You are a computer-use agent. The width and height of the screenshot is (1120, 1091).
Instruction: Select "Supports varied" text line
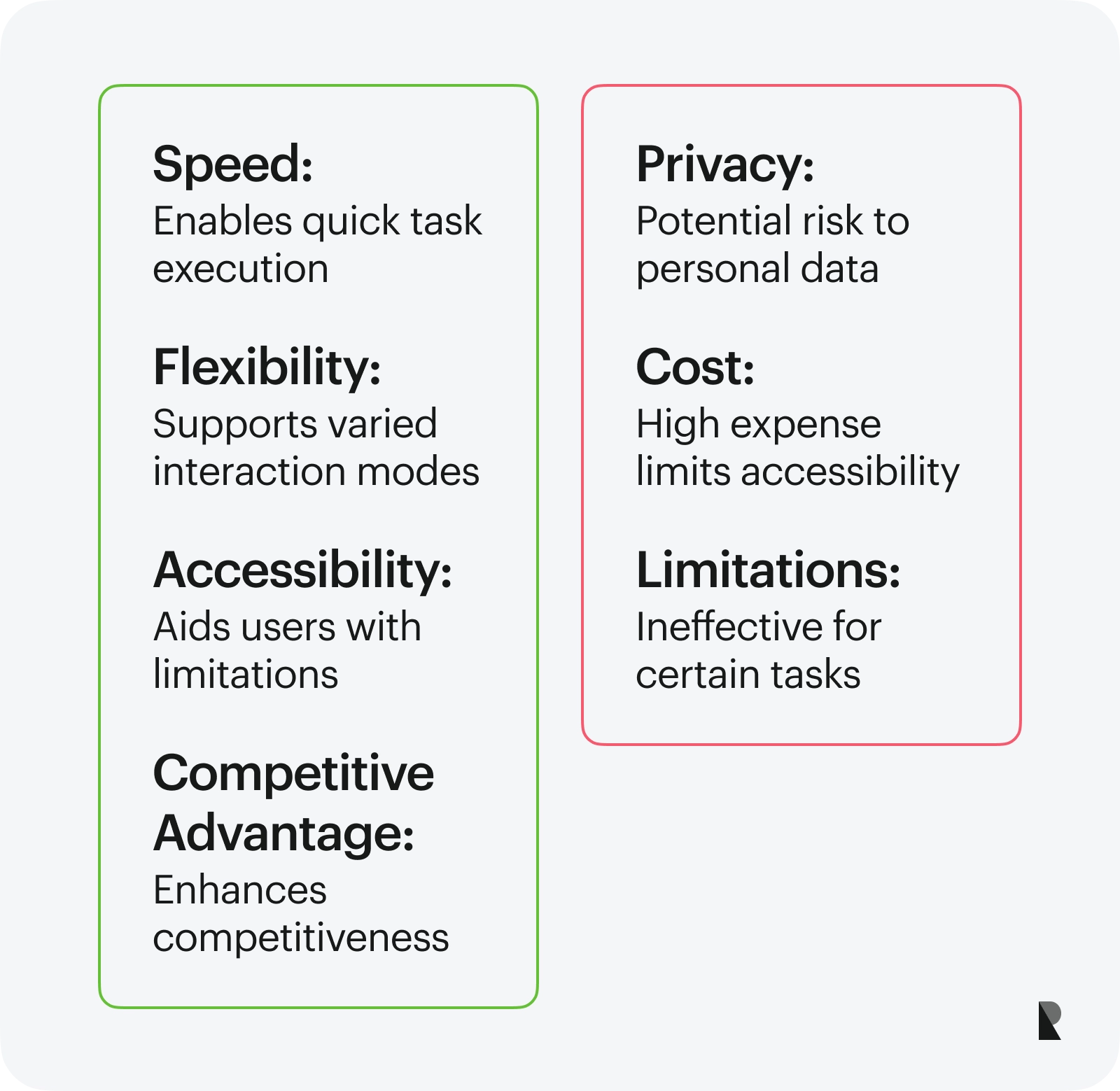coord(295,424)
